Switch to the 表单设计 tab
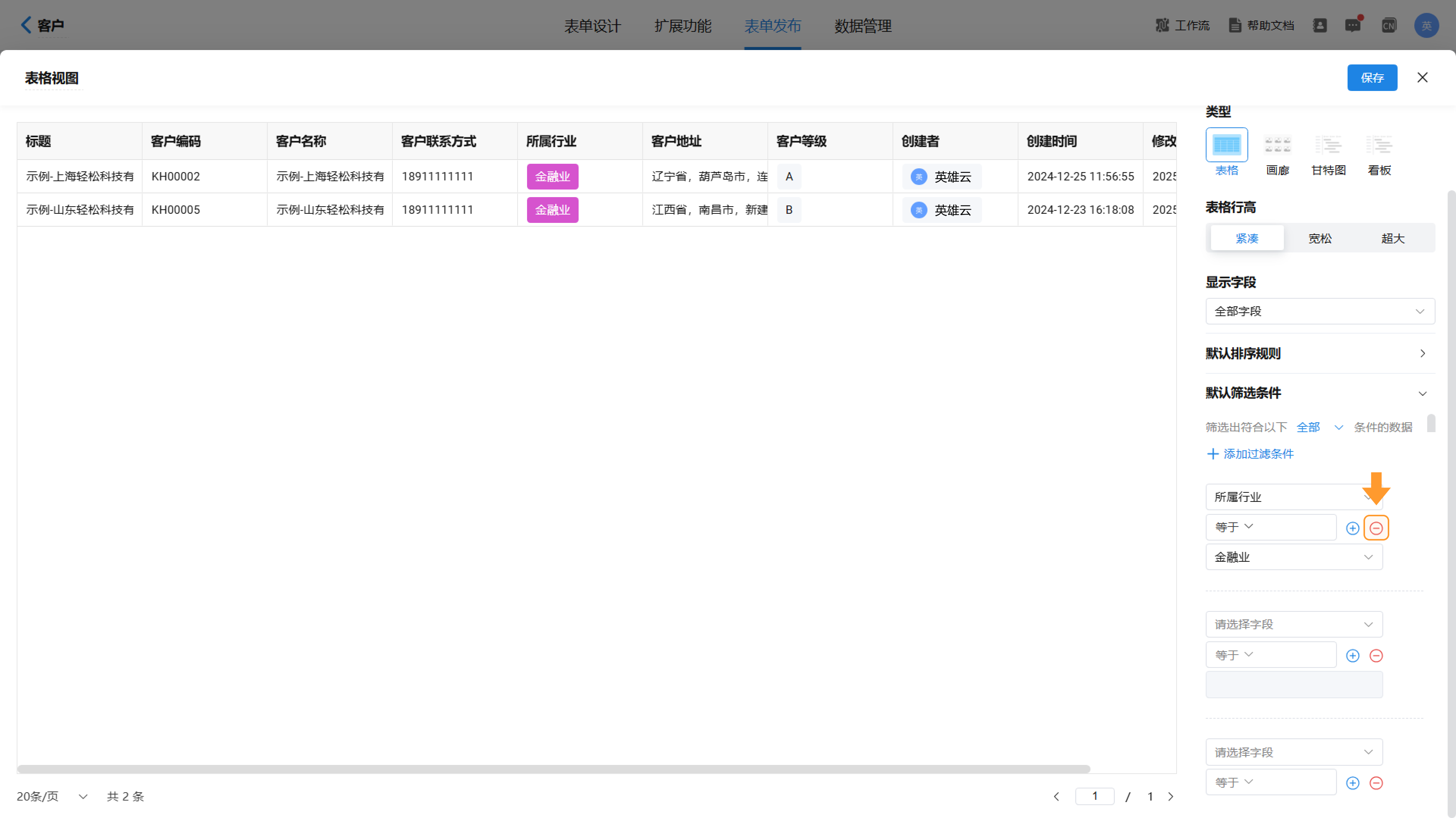The width and height of the screenshot is (1456, 818). tap(592, 26)
